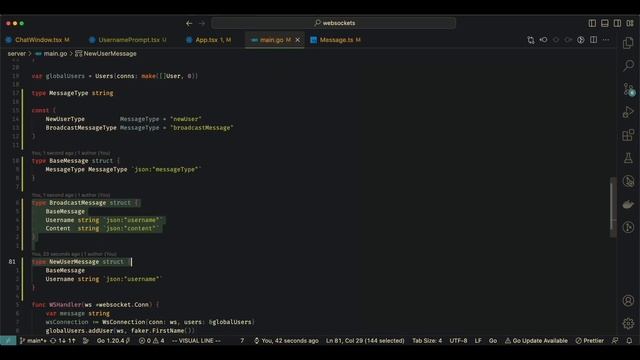Click Go Update Available warning
640x360 pixels.
tap(536, 340)
